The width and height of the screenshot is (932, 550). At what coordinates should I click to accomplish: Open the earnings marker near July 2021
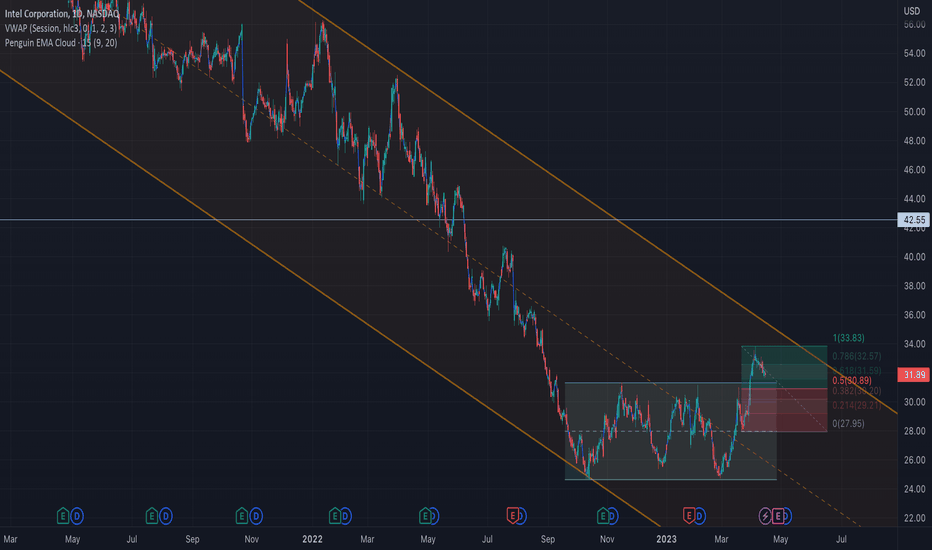[152, 516]
